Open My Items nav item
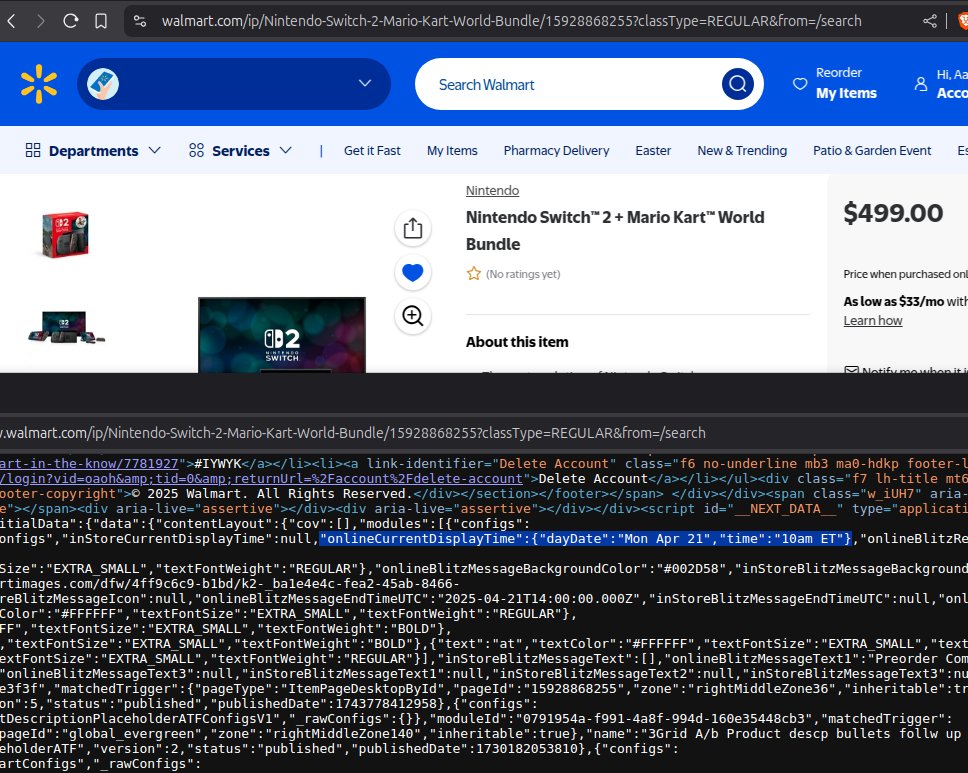Screen dimensions: 968x773 [x=452, y=151]
